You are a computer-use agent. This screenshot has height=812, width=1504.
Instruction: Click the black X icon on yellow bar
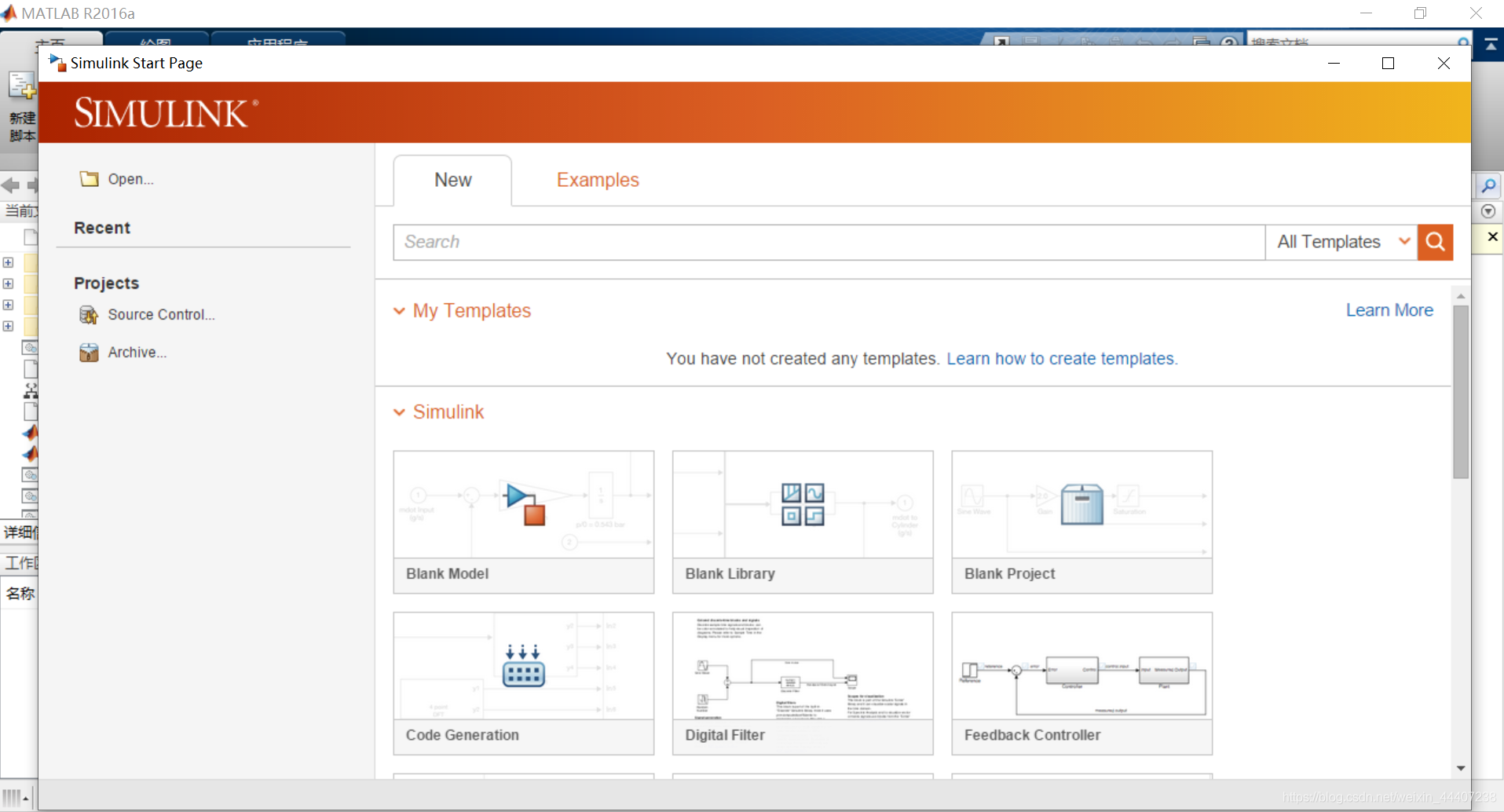1492,236
